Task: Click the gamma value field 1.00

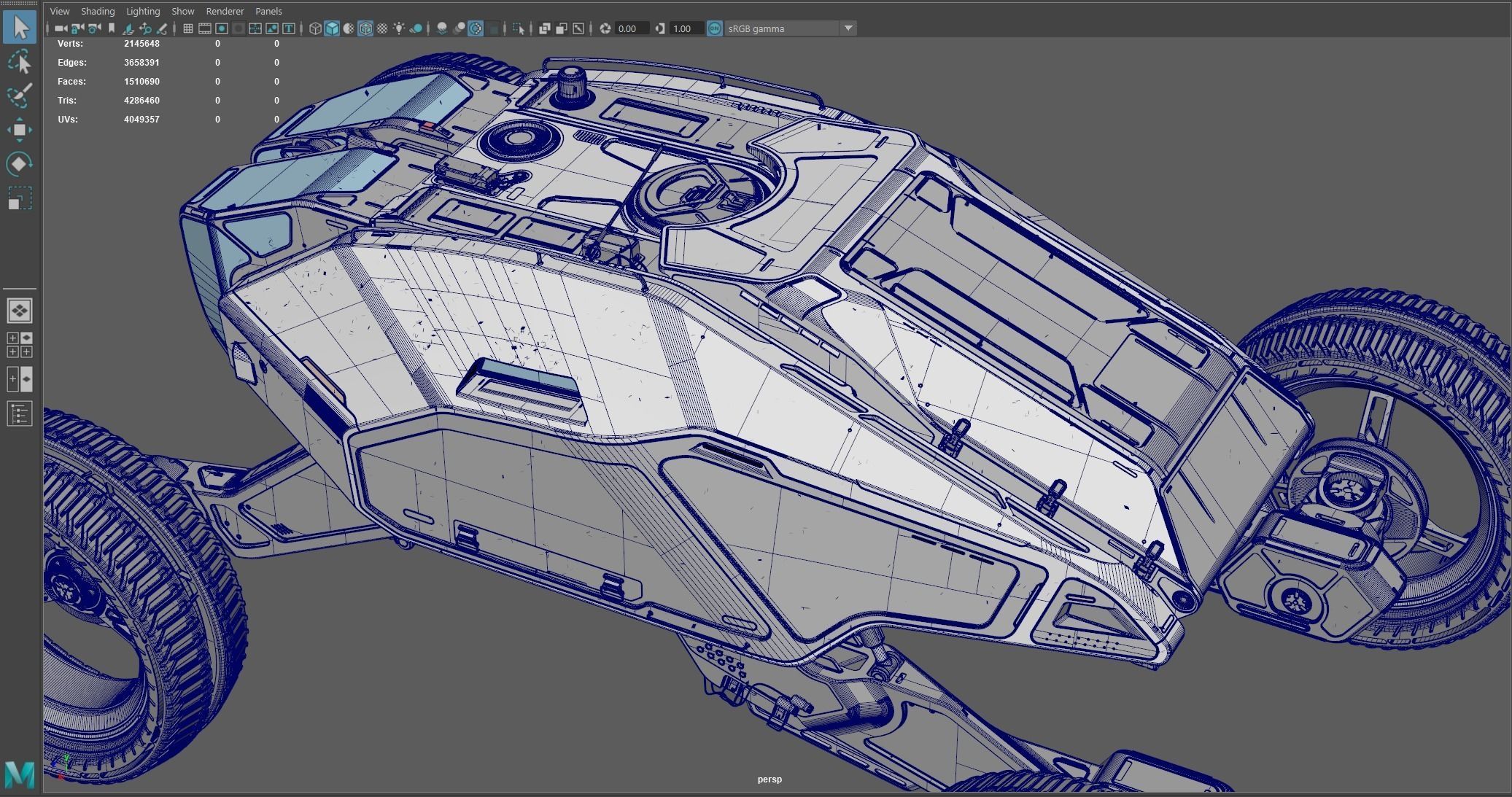Action: pos(686,28)
